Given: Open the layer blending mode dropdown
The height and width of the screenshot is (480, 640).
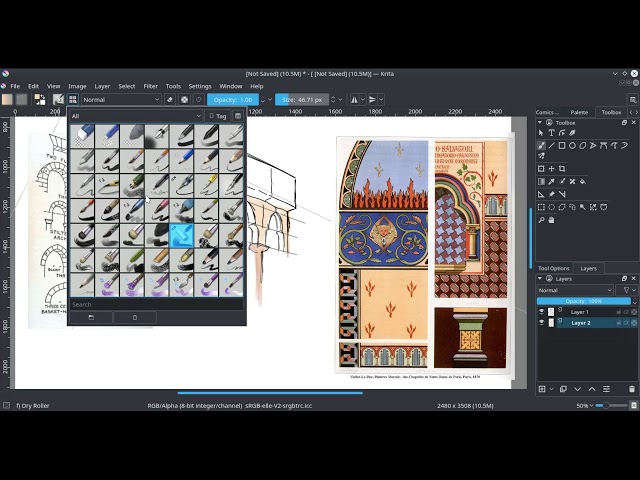Looking at the screenshot, I should (575, 290).
